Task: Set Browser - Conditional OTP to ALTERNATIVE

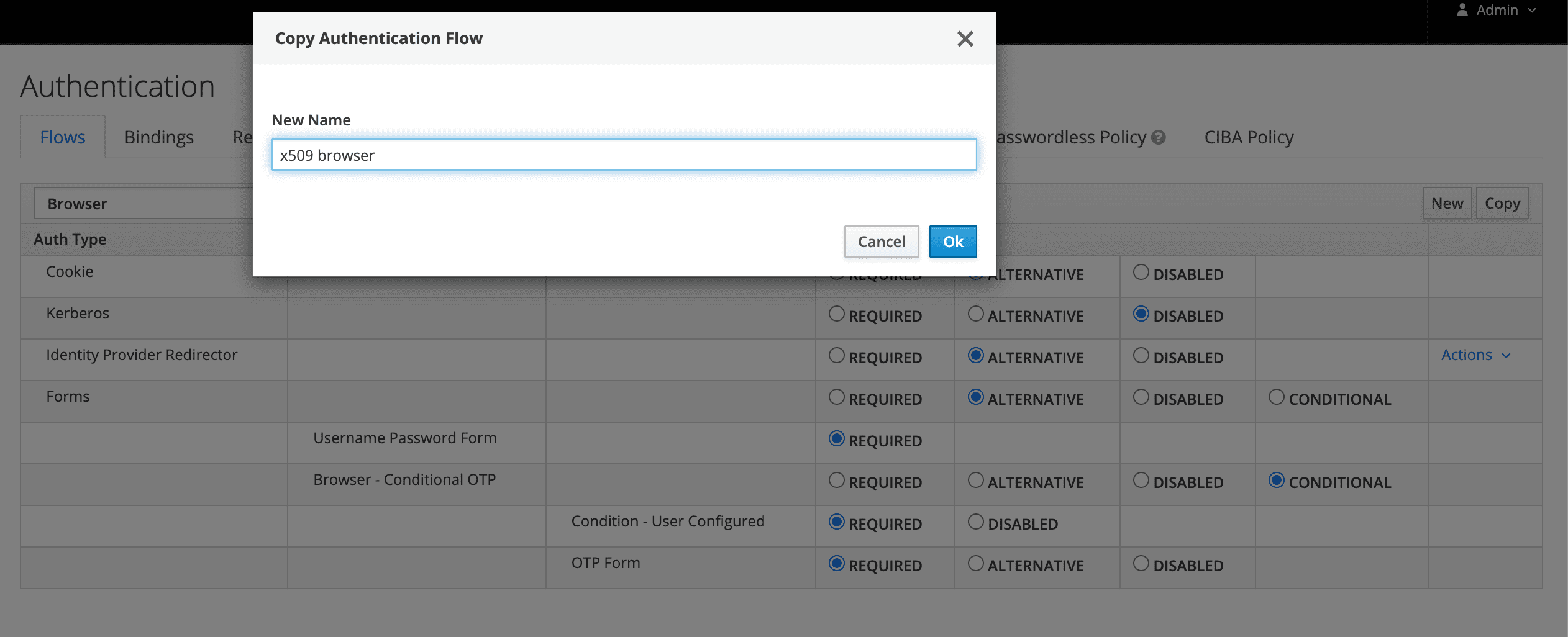Action: [976, 481]
